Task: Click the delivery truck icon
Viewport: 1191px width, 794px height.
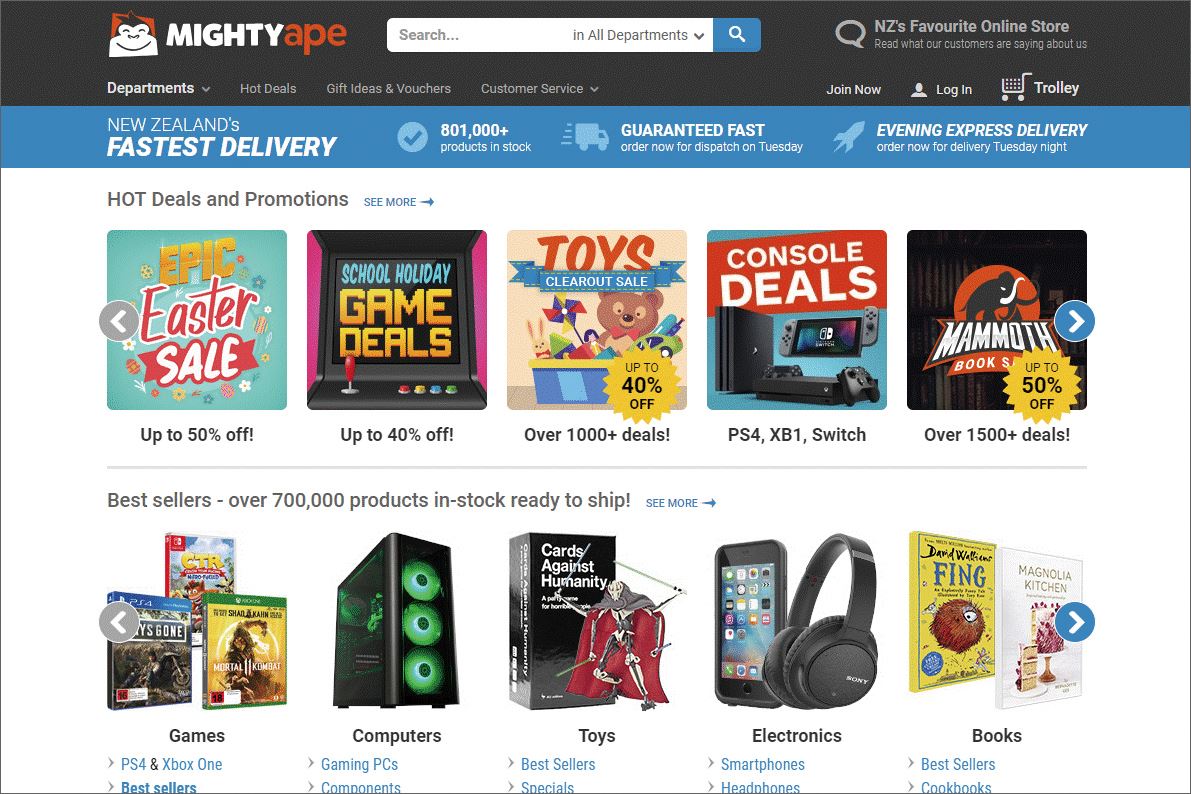Action: click(585, 137)
